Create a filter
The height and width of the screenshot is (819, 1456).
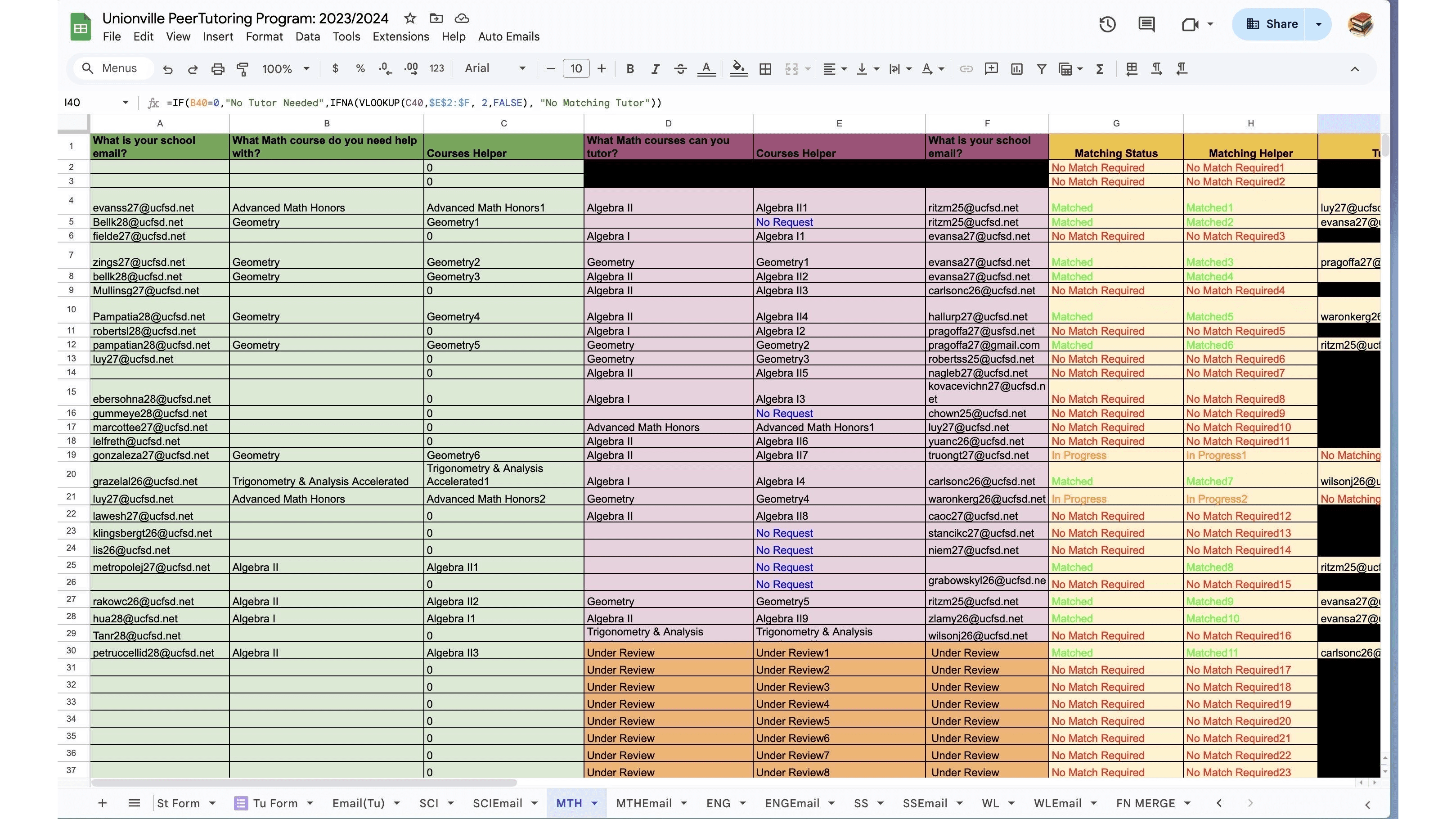tap(1041, 68)
